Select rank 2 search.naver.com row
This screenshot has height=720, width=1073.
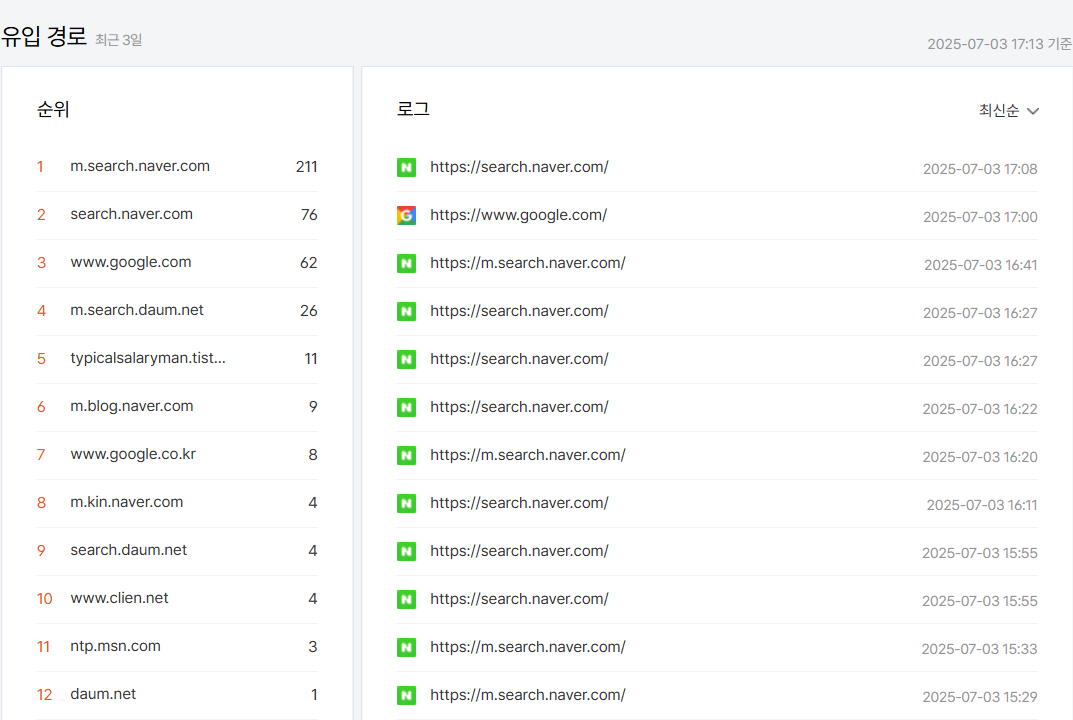coord(177,215)
